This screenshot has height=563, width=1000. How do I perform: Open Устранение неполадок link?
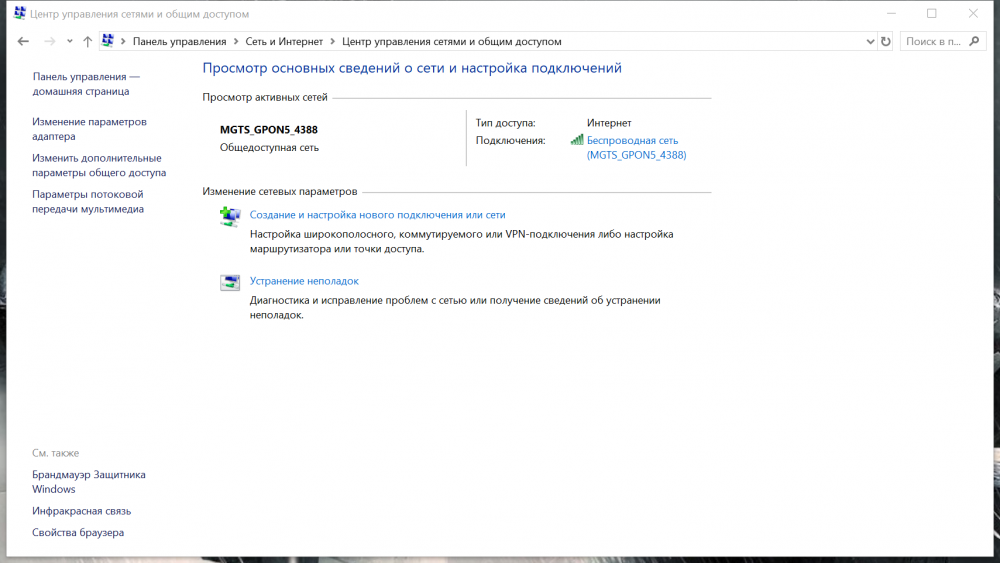[x=304, y=281]
